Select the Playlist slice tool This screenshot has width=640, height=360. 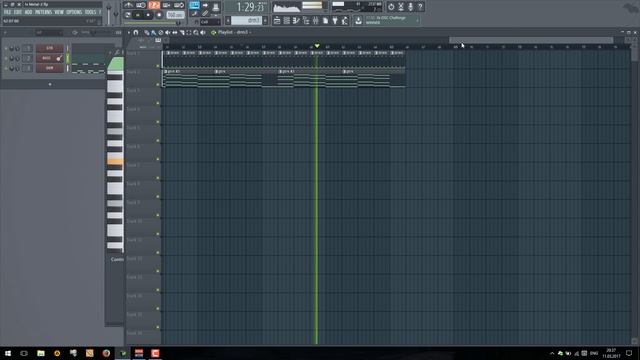click(x=182, y=32)
